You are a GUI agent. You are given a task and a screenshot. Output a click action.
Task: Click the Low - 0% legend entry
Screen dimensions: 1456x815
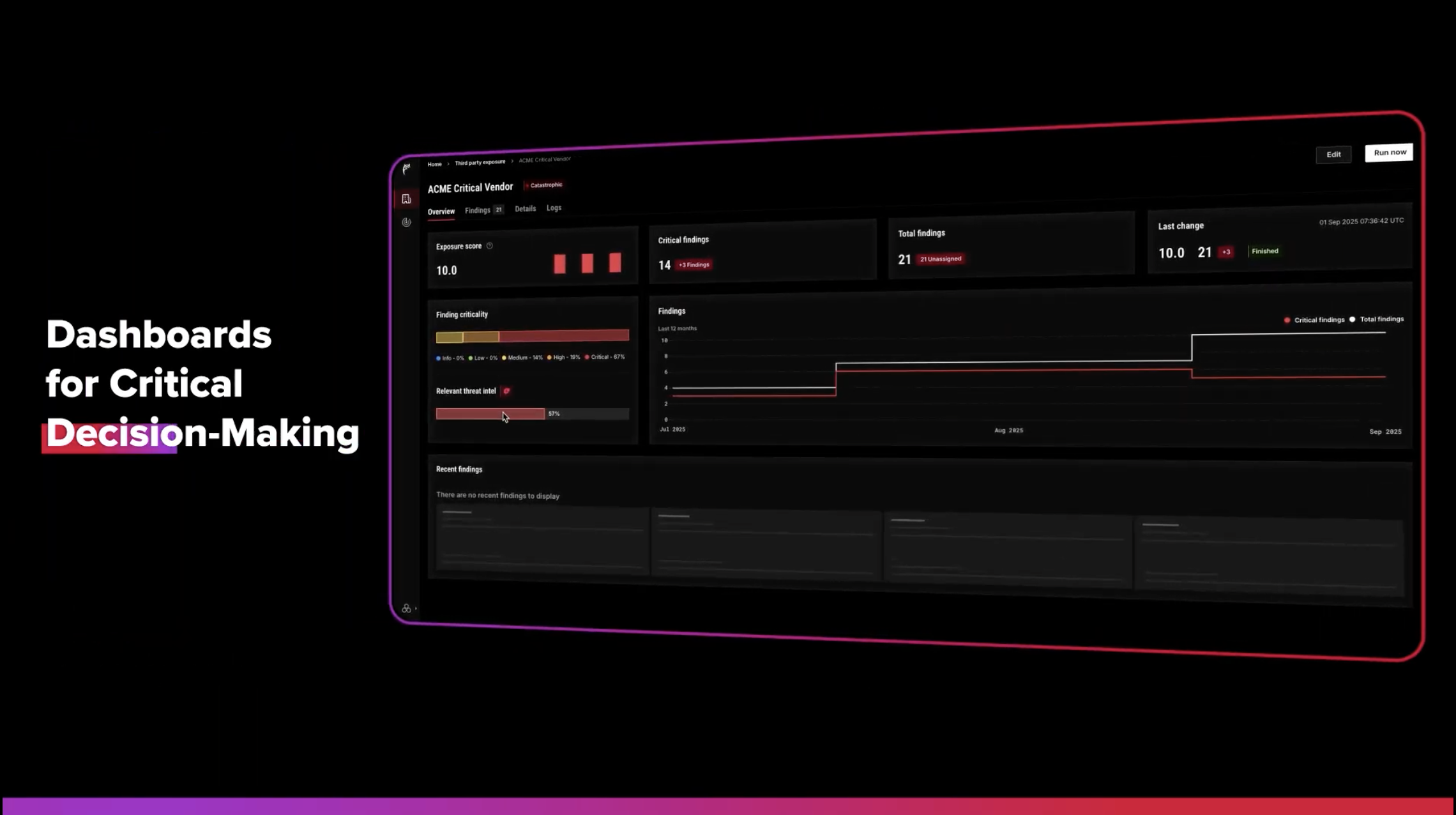483,358
